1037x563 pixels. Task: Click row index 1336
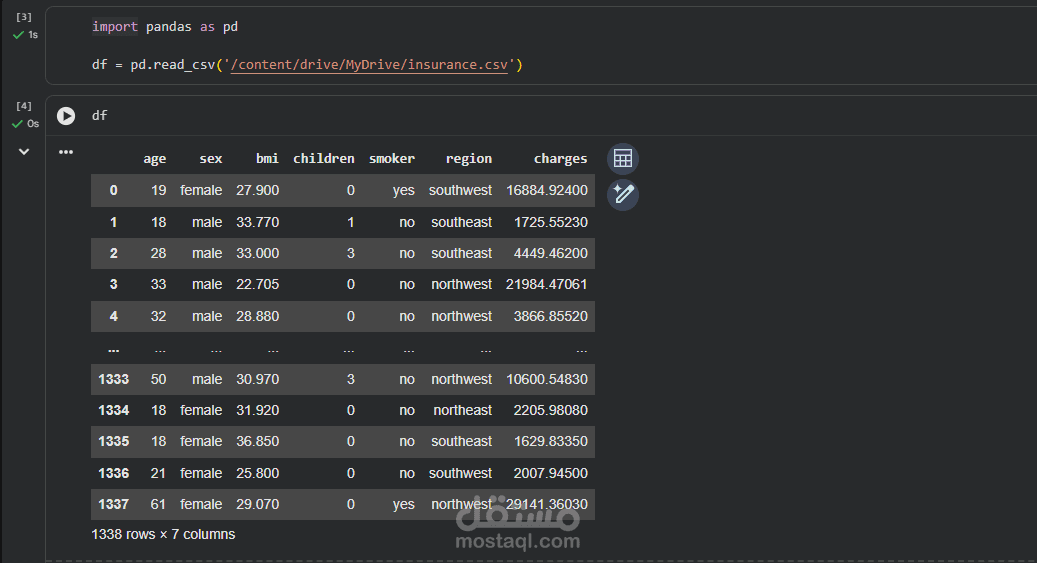[114, 473]
